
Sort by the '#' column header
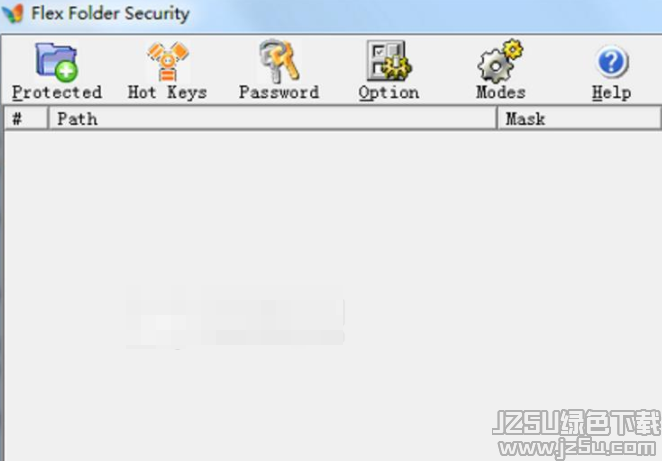point(26,119)
